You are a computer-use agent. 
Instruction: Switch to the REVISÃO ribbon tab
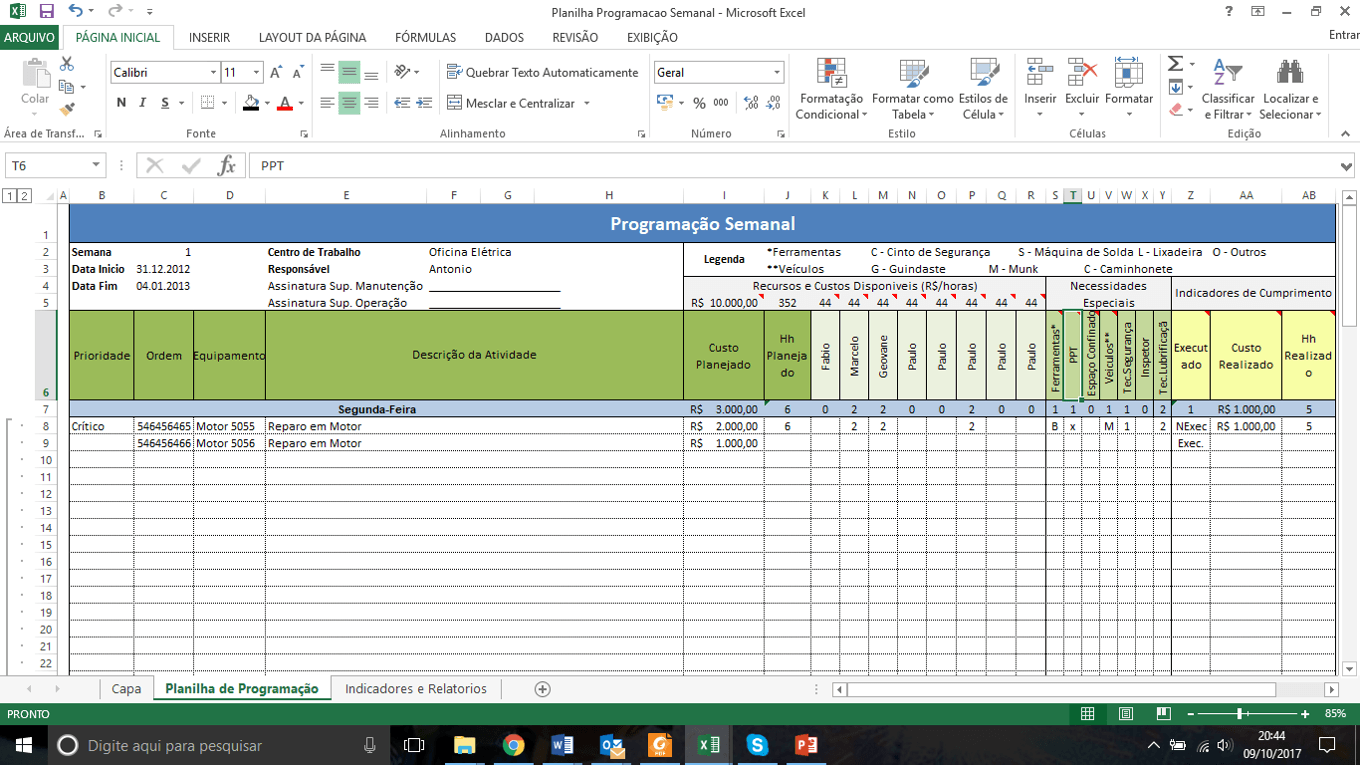click(x=575, y=37)
